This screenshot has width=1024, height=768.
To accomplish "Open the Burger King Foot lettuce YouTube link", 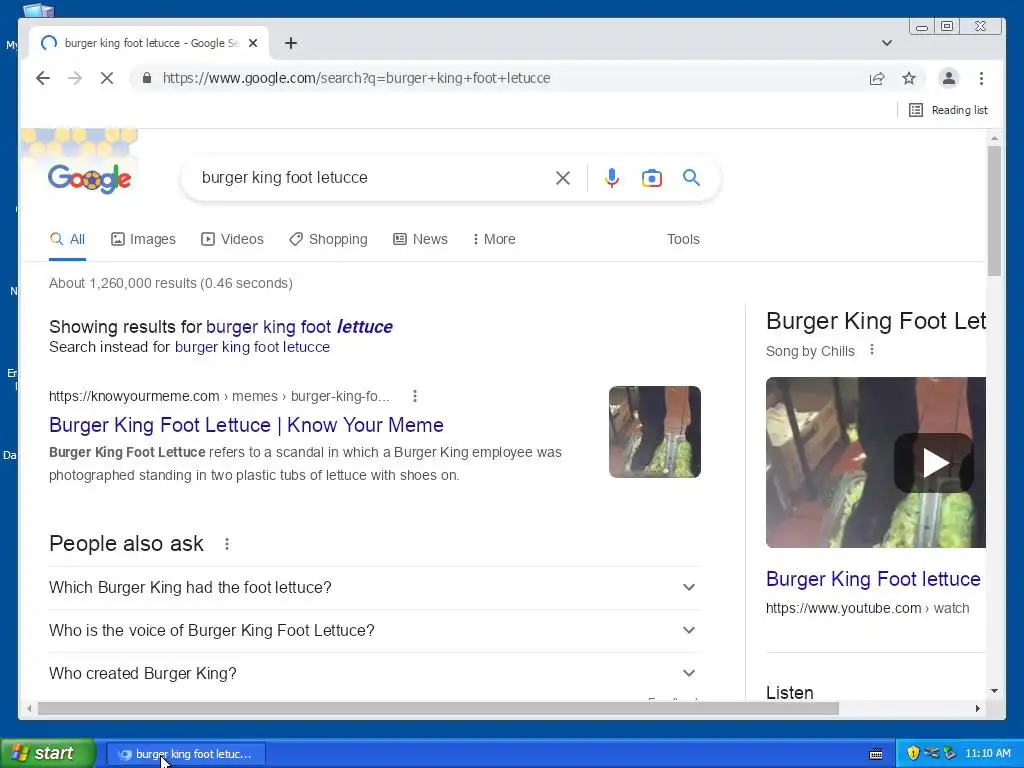I will pyautogui.click(x=873, y=579).
